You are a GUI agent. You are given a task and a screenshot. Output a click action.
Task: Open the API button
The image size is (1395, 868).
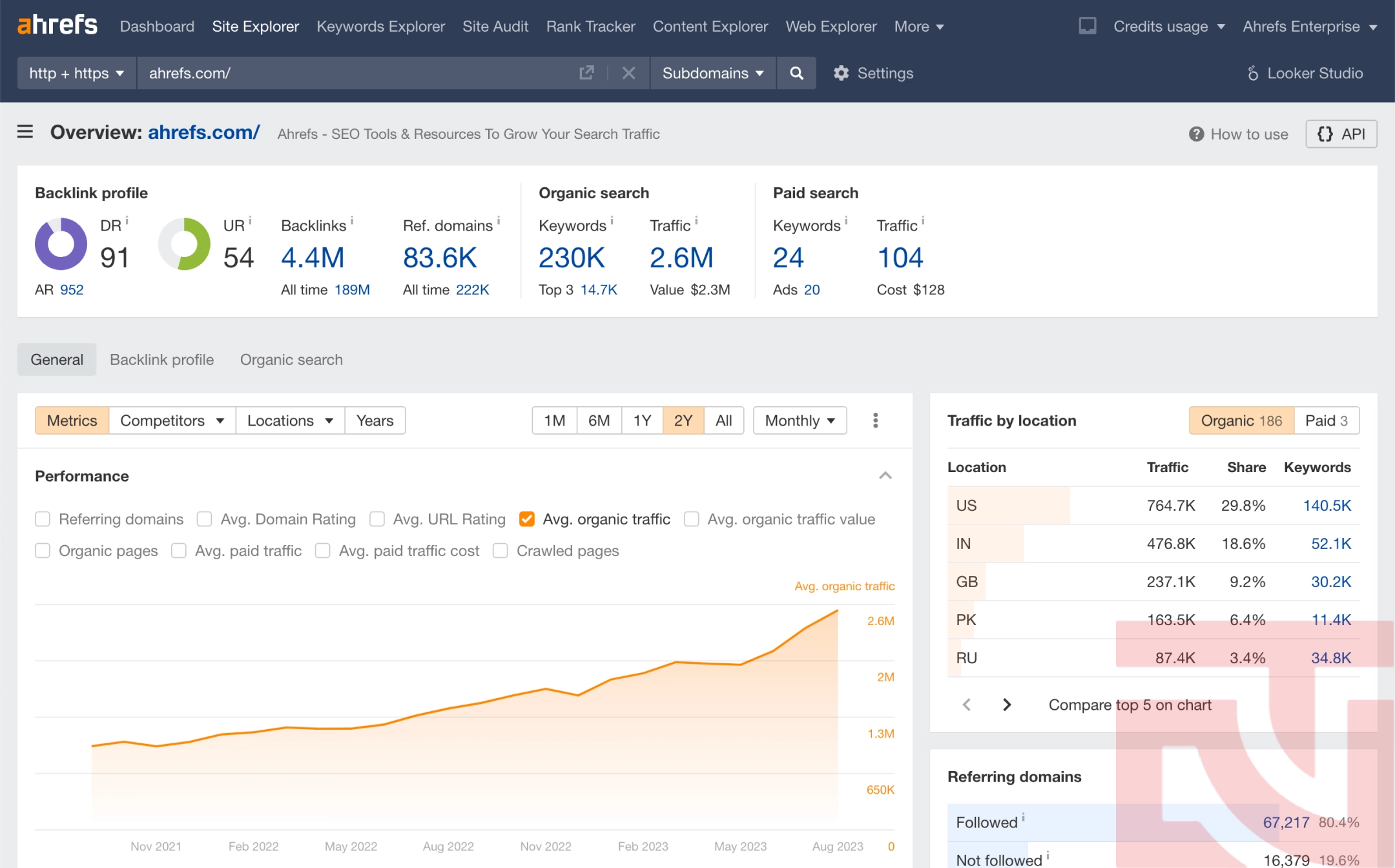(1341, 134)
